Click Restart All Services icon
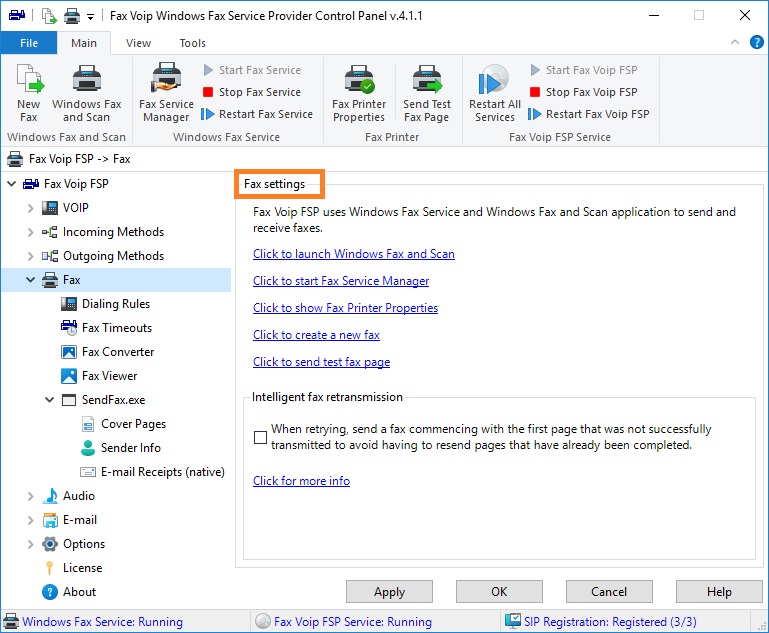This screenshot has height=633, width=769. (494, 93)
